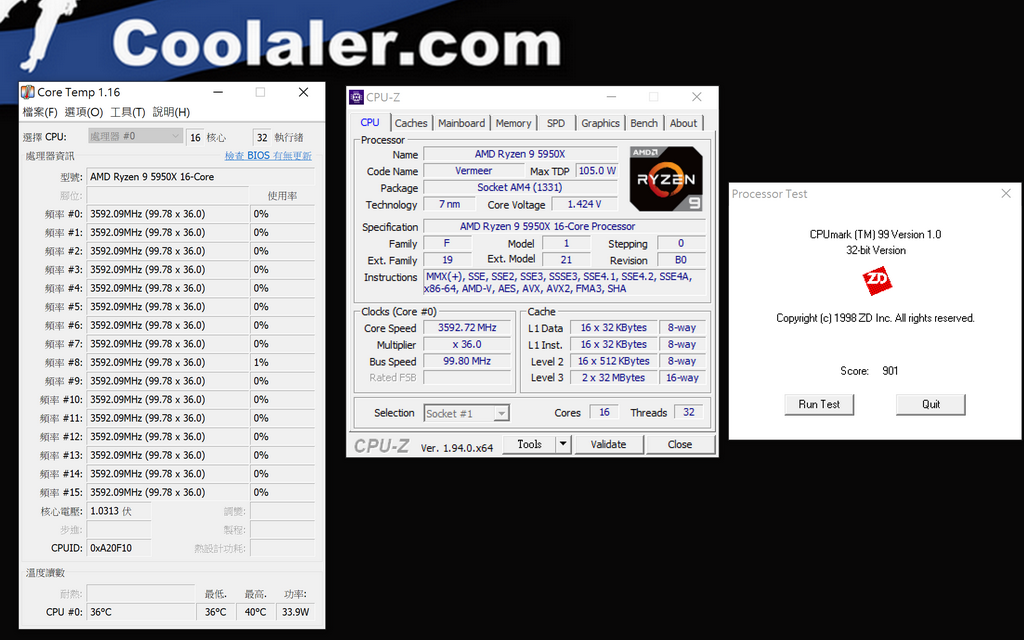This screenshot has height=640, width=1024.
Task: Click the 最高 temperature value 40°C
Action: click(255, 612)
